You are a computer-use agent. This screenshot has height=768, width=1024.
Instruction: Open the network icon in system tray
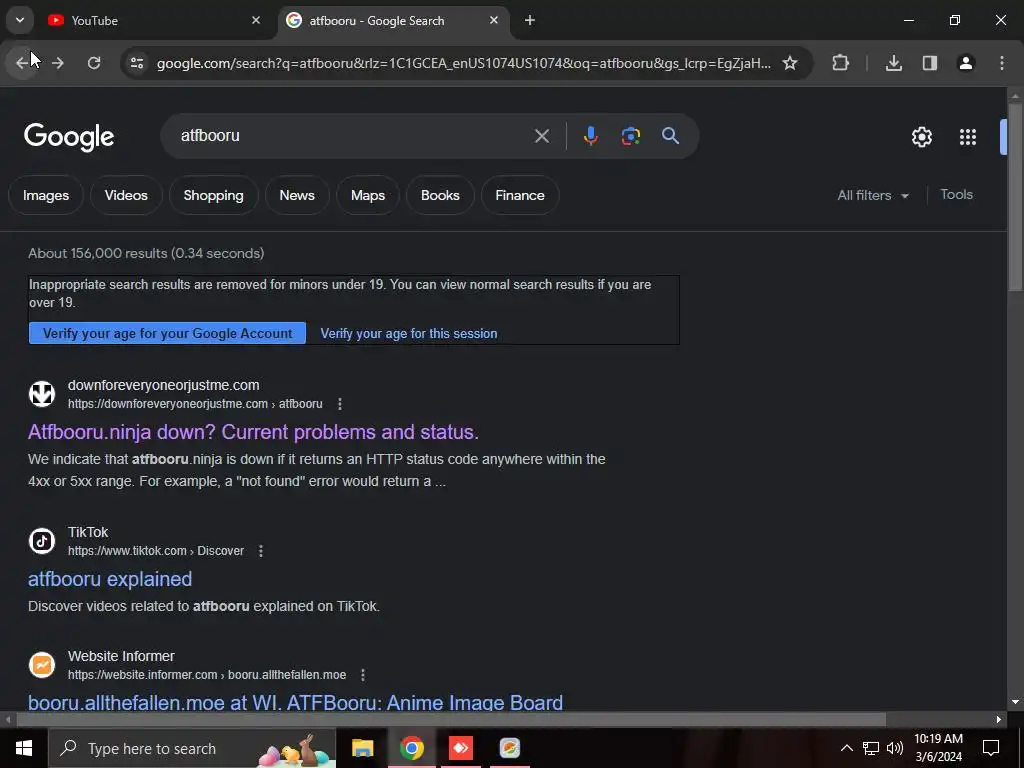click(871, 748)
